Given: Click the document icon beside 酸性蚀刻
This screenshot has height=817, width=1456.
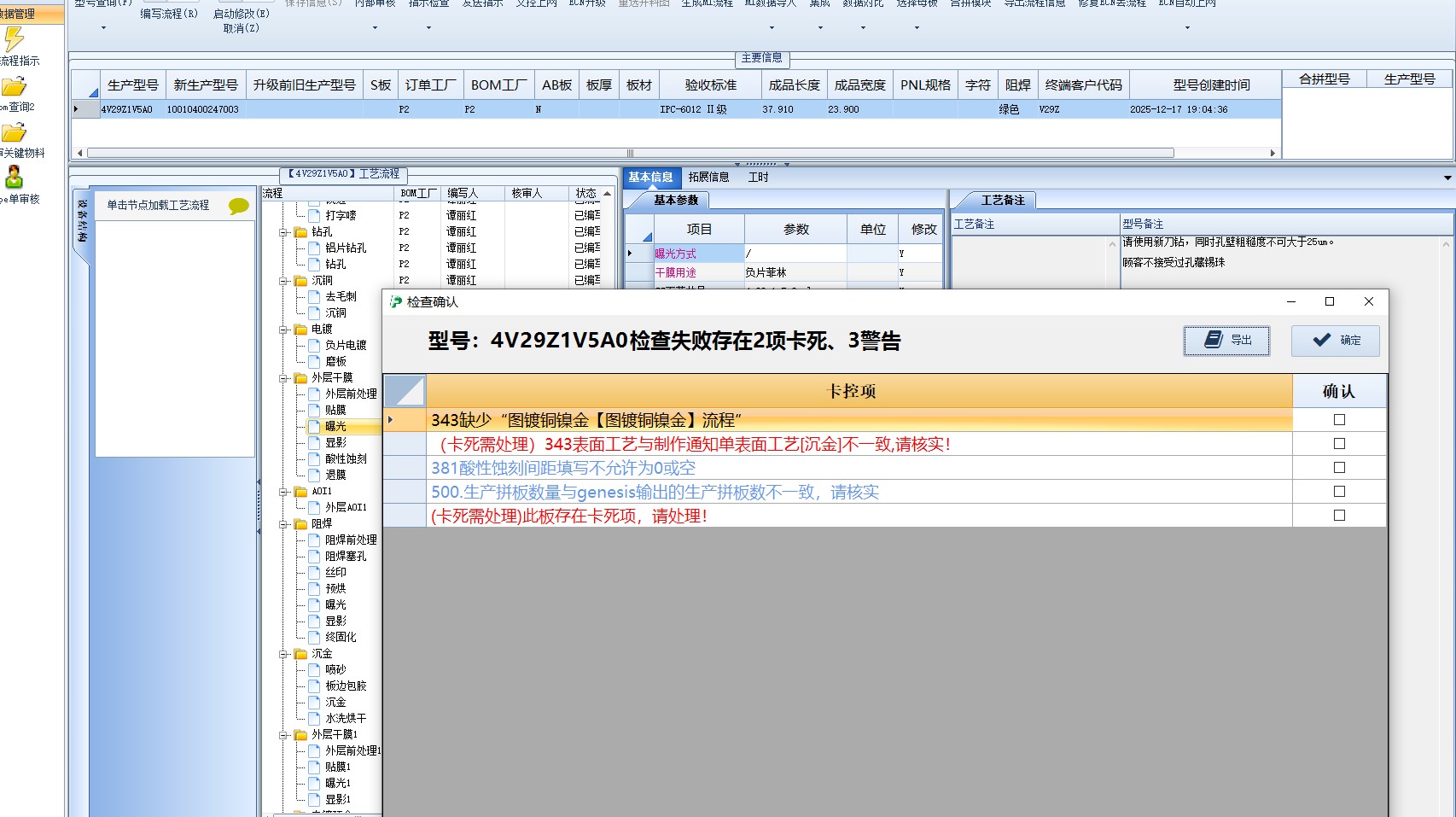Looking at the screenshot, I should (314, 458).
